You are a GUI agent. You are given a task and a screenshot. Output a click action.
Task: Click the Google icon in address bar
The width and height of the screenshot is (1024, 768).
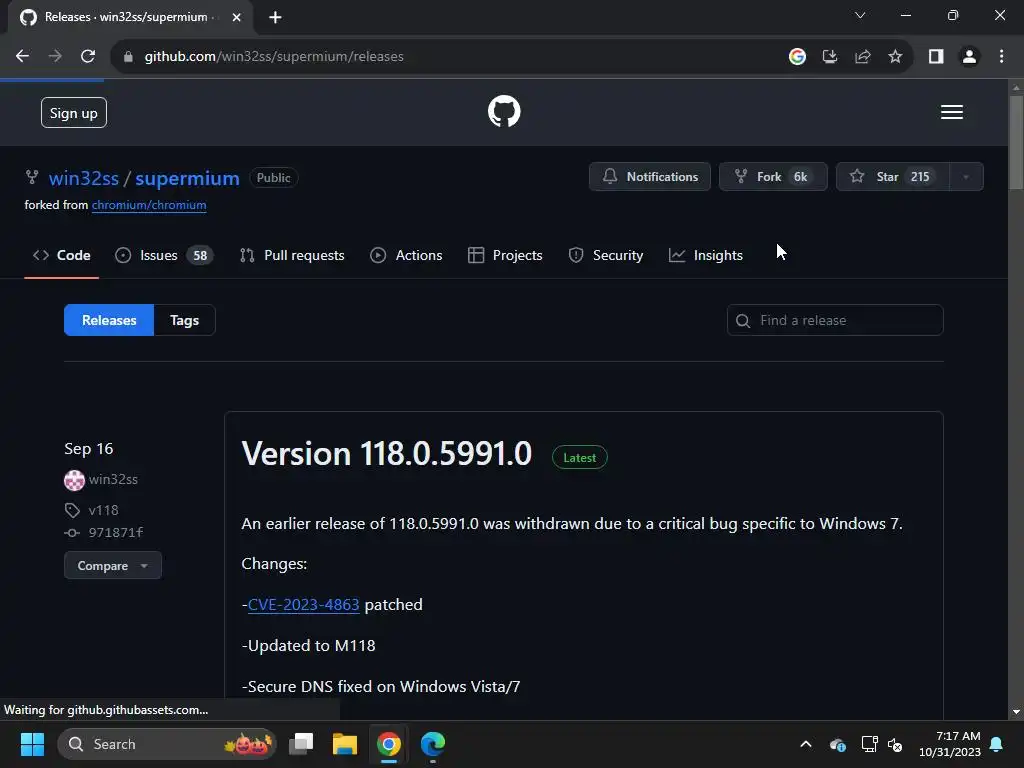pyautogui.click(x=797, y=57)
